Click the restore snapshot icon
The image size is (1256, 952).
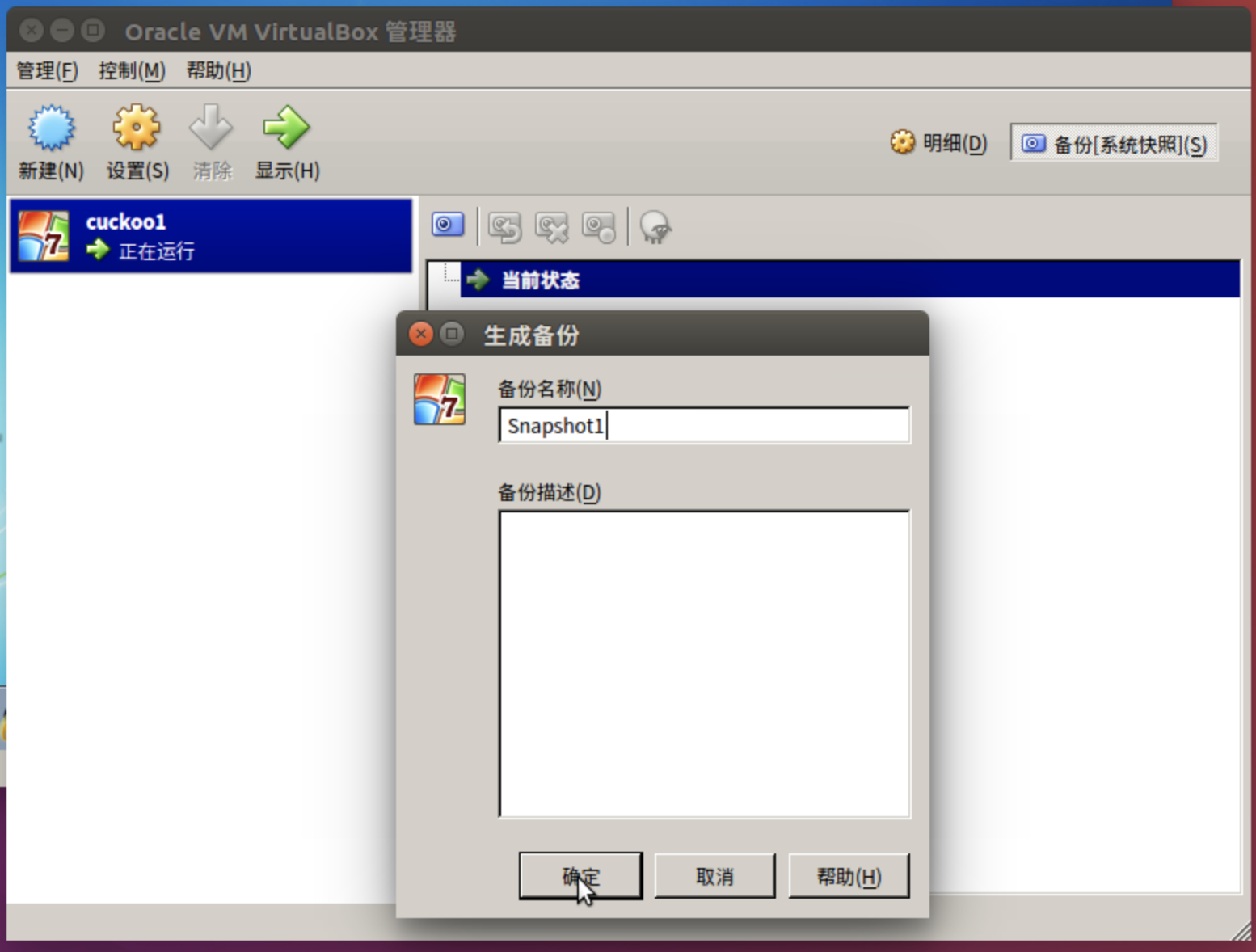[x=504, y=227]
